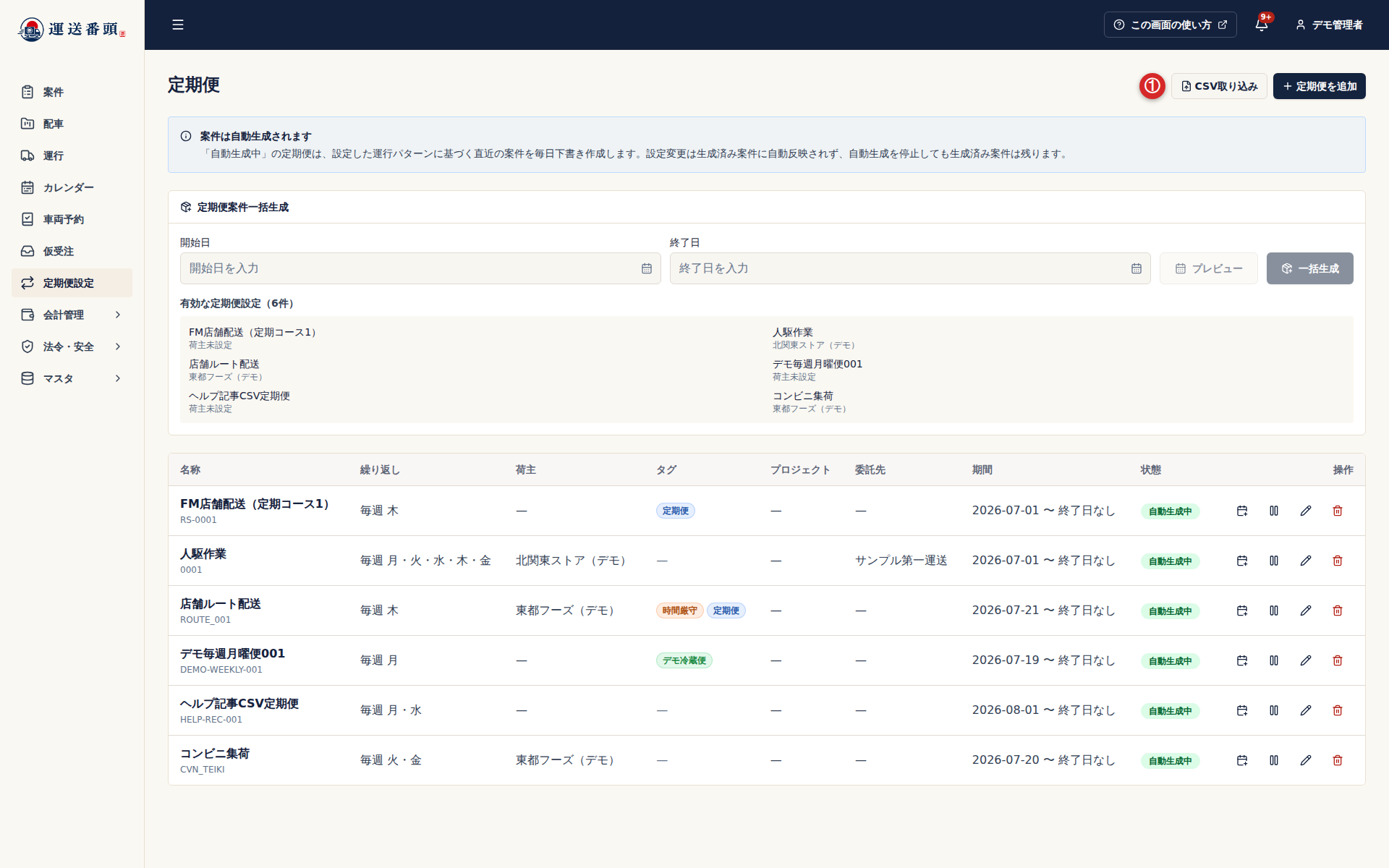Open calendar picker in 終了日 field
The image size is (1389, 868).
(1137, 268)
